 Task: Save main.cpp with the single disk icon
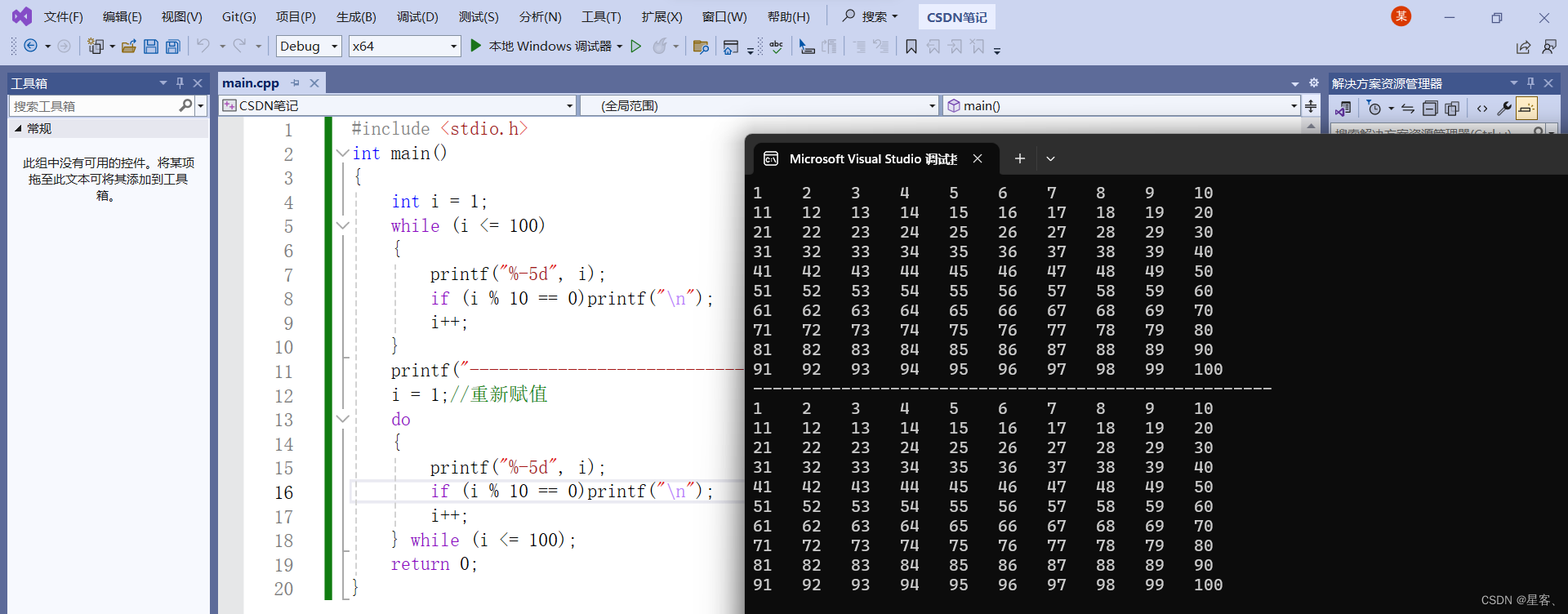pos(151,47)
